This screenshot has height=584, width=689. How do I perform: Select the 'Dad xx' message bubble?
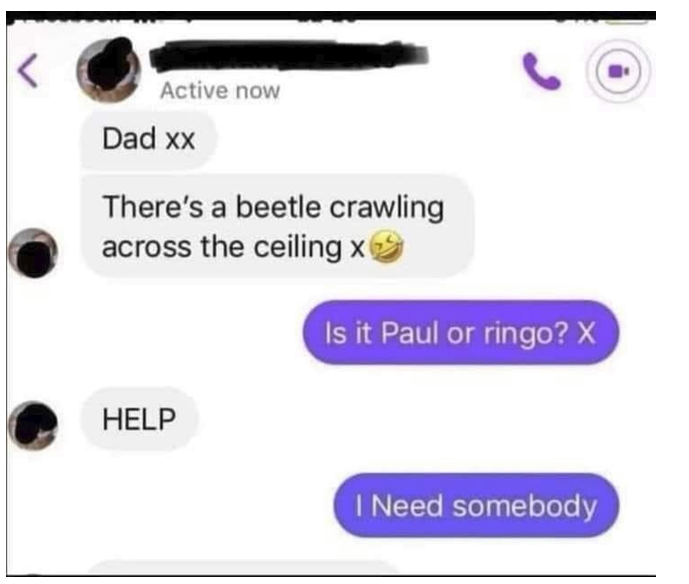point(149,139)
